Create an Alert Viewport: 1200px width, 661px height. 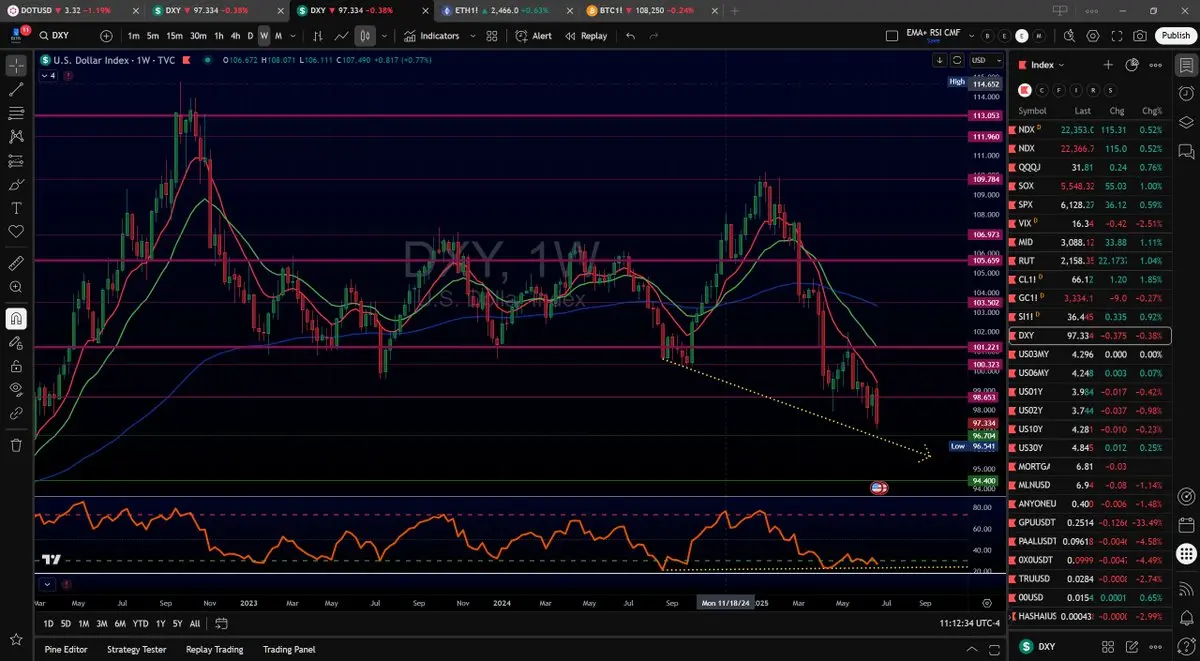point(534,36)
